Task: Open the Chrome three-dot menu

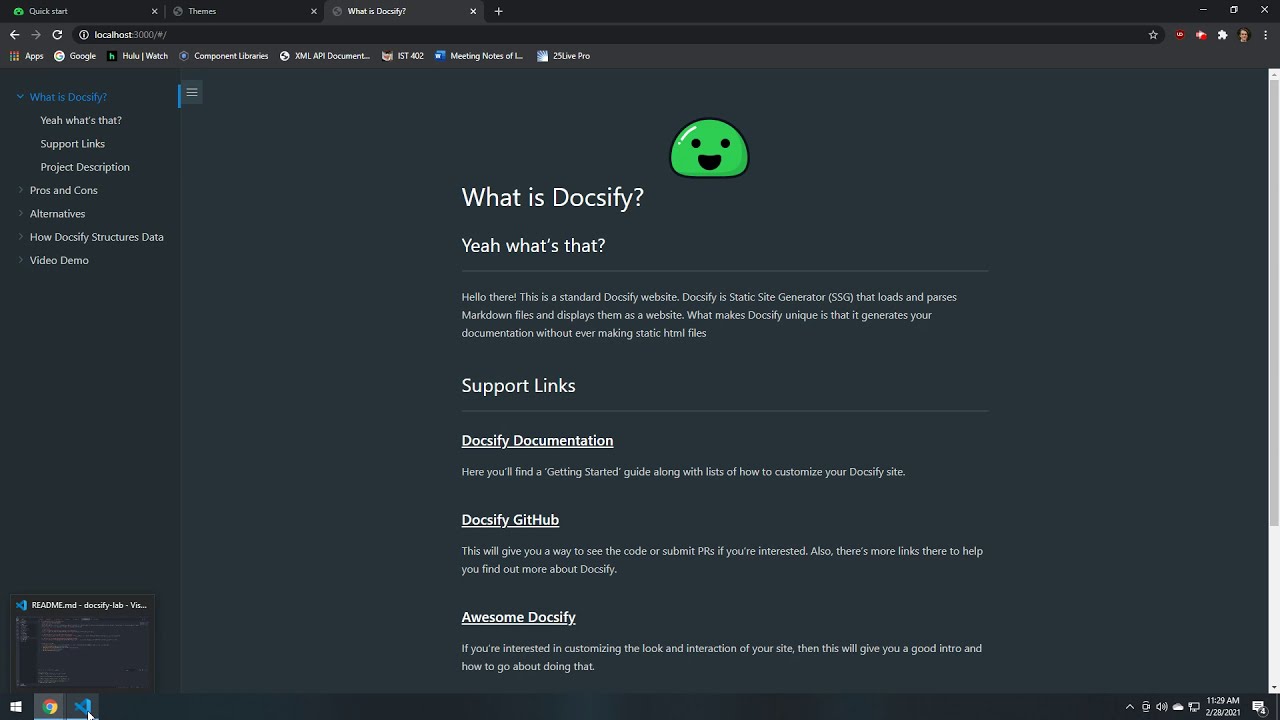Action: point(1264,35)
